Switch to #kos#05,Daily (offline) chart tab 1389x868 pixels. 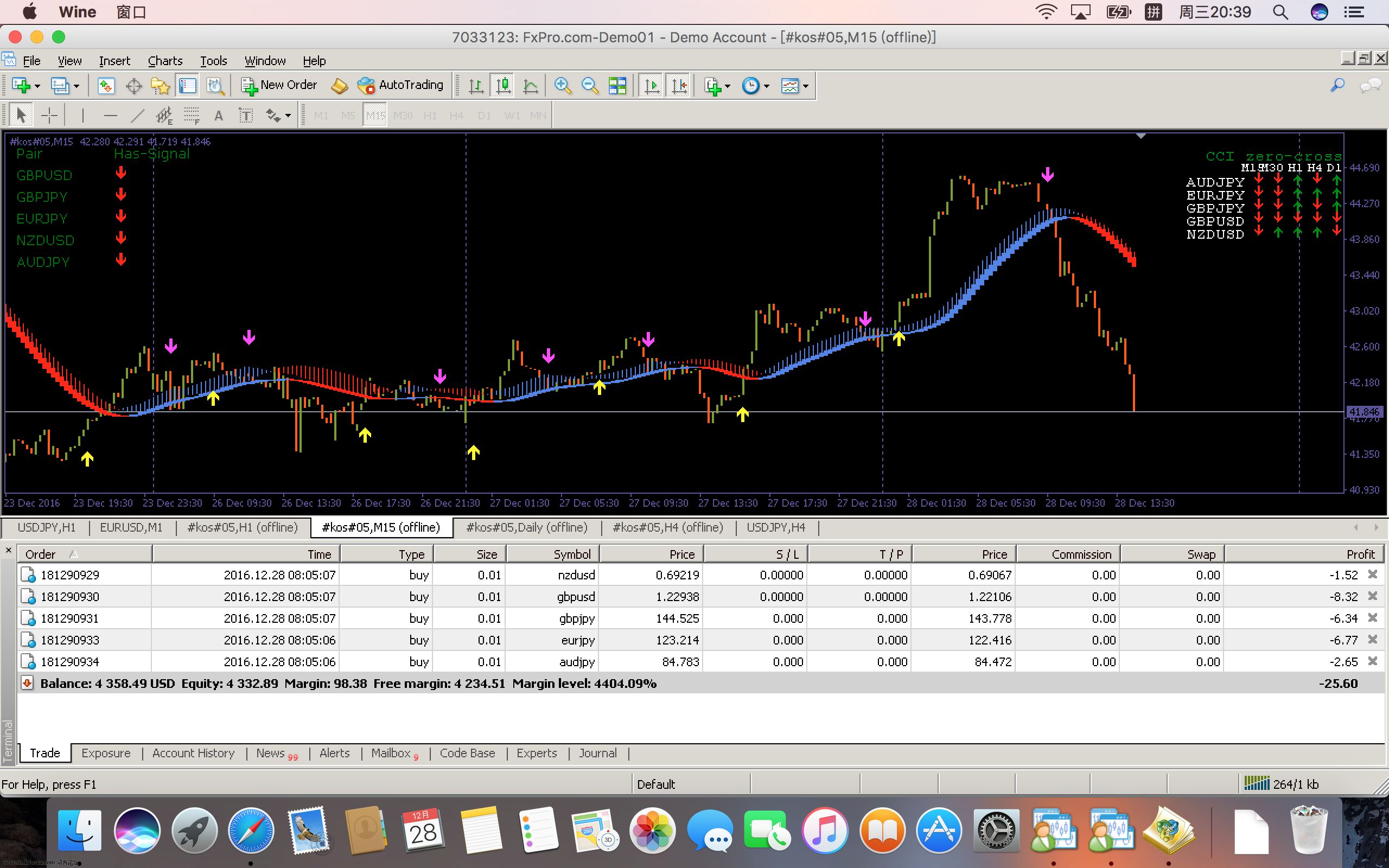coord(527,527)
